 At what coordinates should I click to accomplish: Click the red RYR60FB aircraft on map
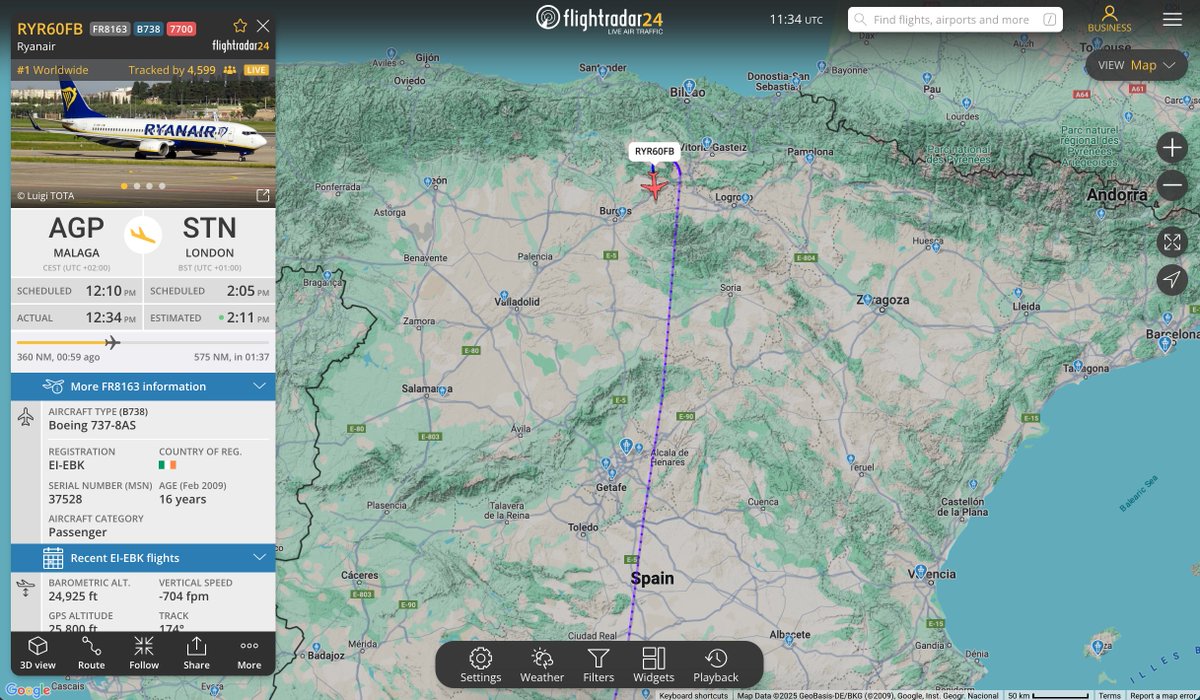click(x=655, y=185)
